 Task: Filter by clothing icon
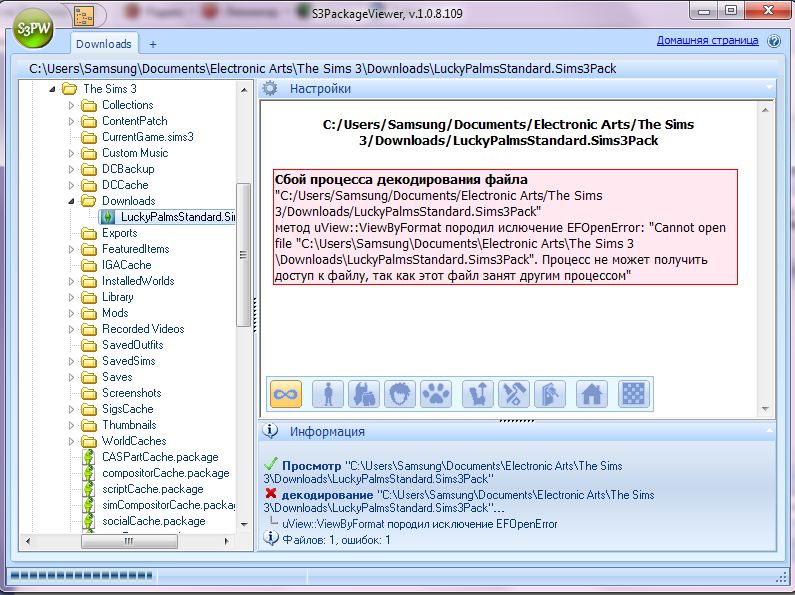362,394
